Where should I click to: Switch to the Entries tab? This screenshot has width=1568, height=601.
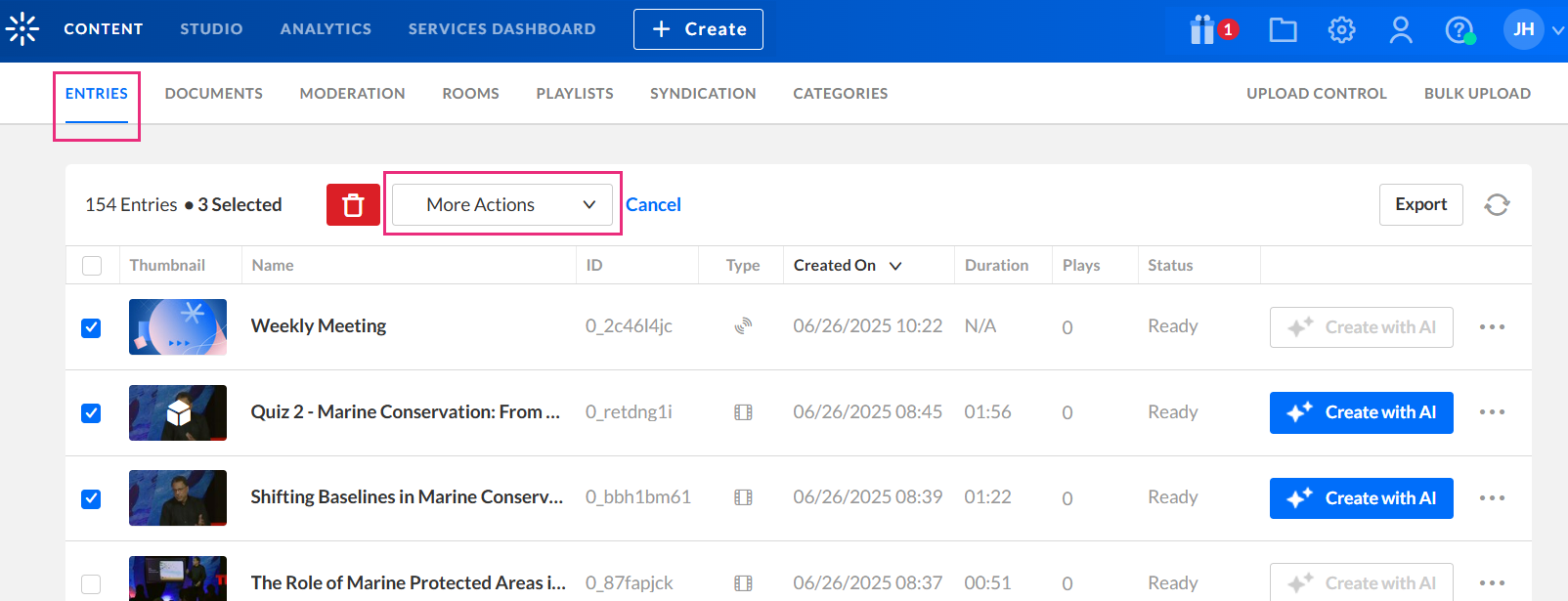point(97,94)
